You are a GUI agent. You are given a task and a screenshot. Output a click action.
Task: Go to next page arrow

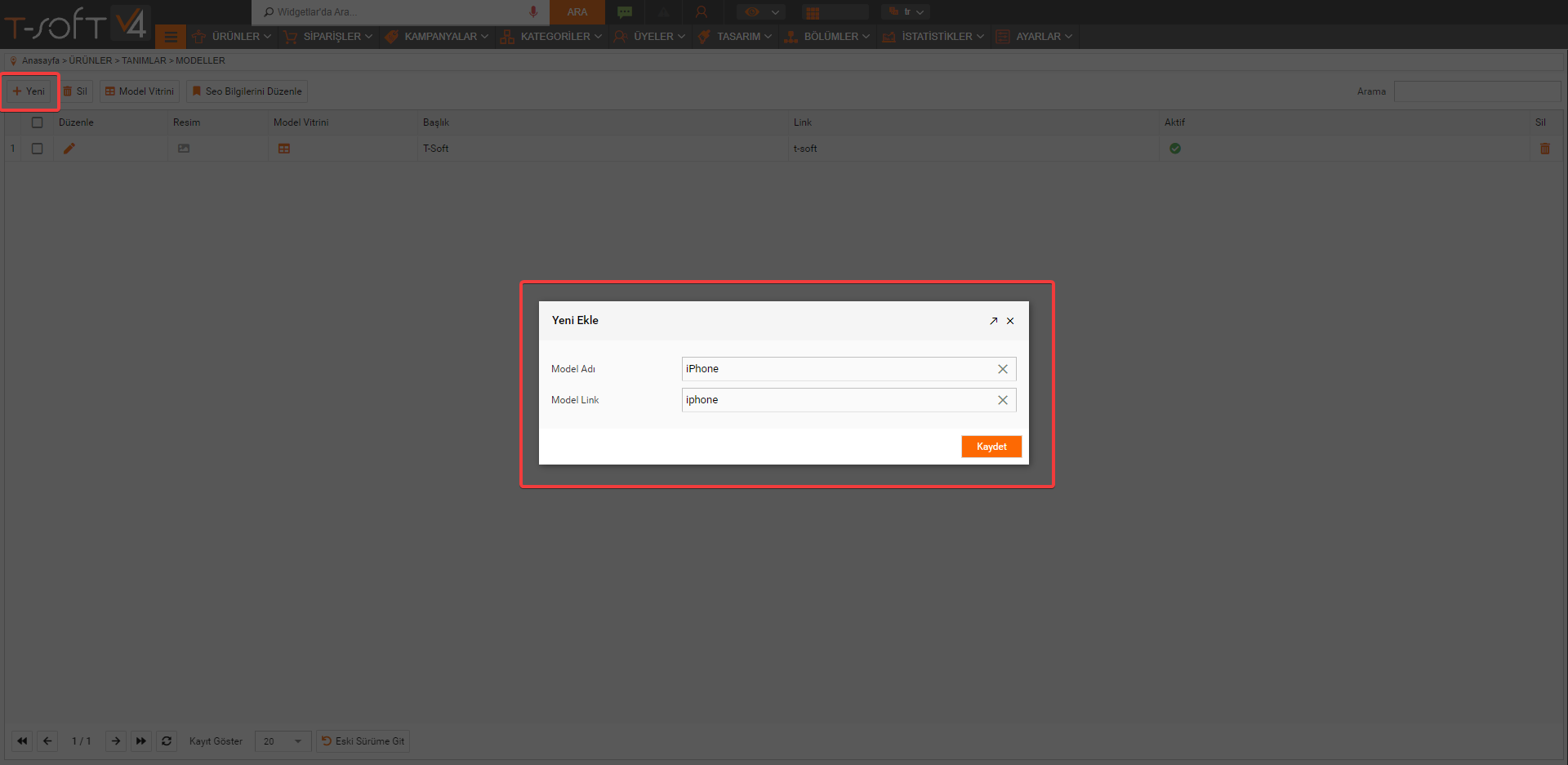116,741
